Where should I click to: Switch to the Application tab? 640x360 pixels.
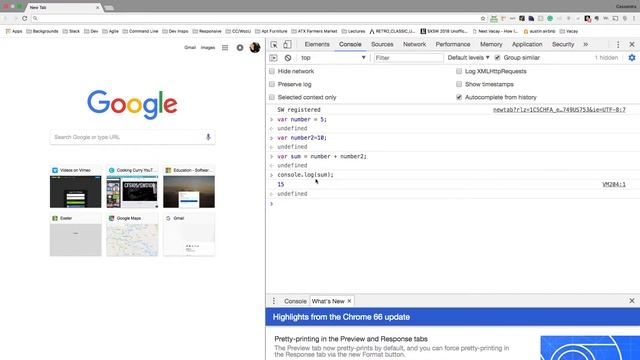click(527, 44)
